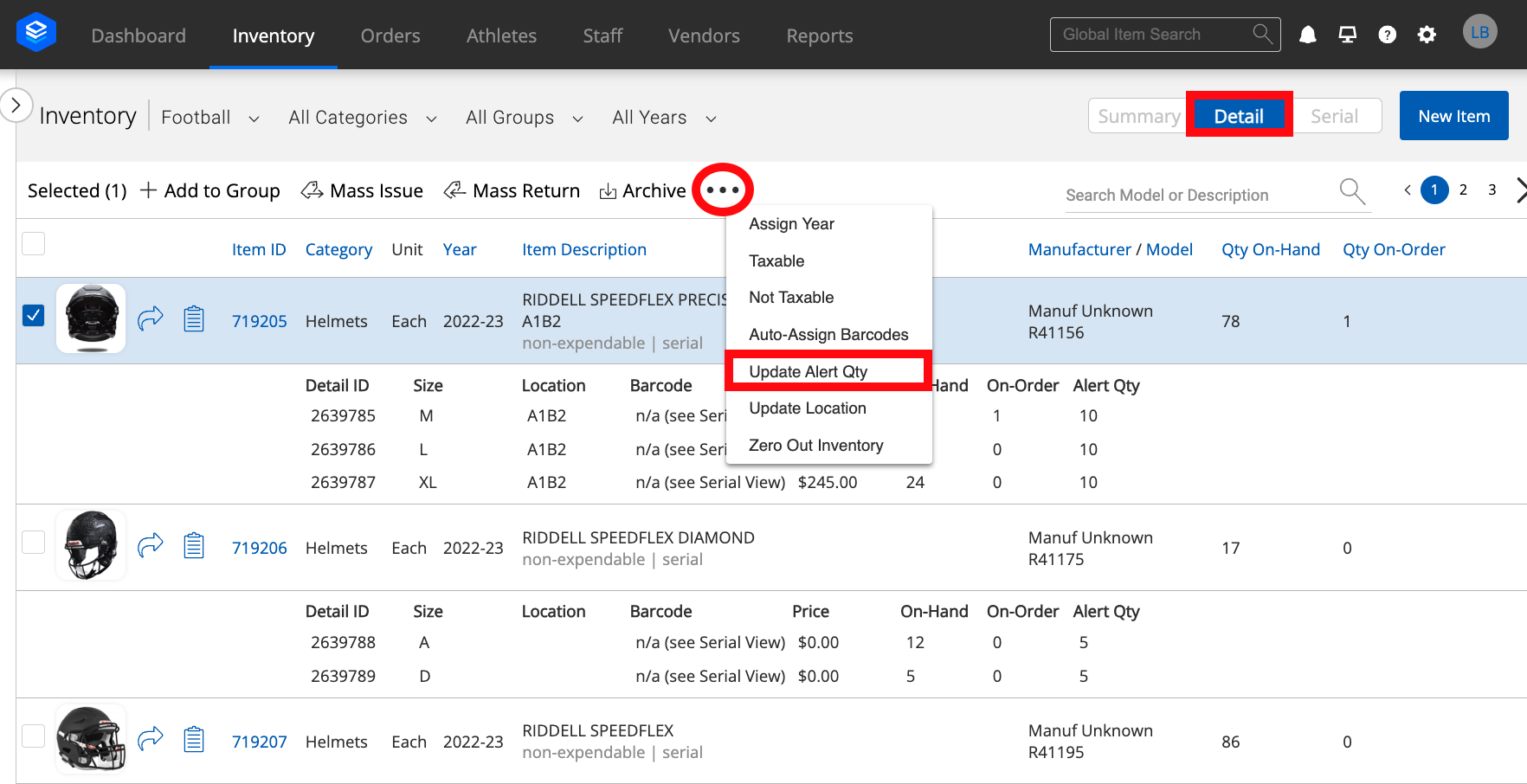Open the All Years dropdown
Viewport: 1527px width, 784px height.
point(664,118)
